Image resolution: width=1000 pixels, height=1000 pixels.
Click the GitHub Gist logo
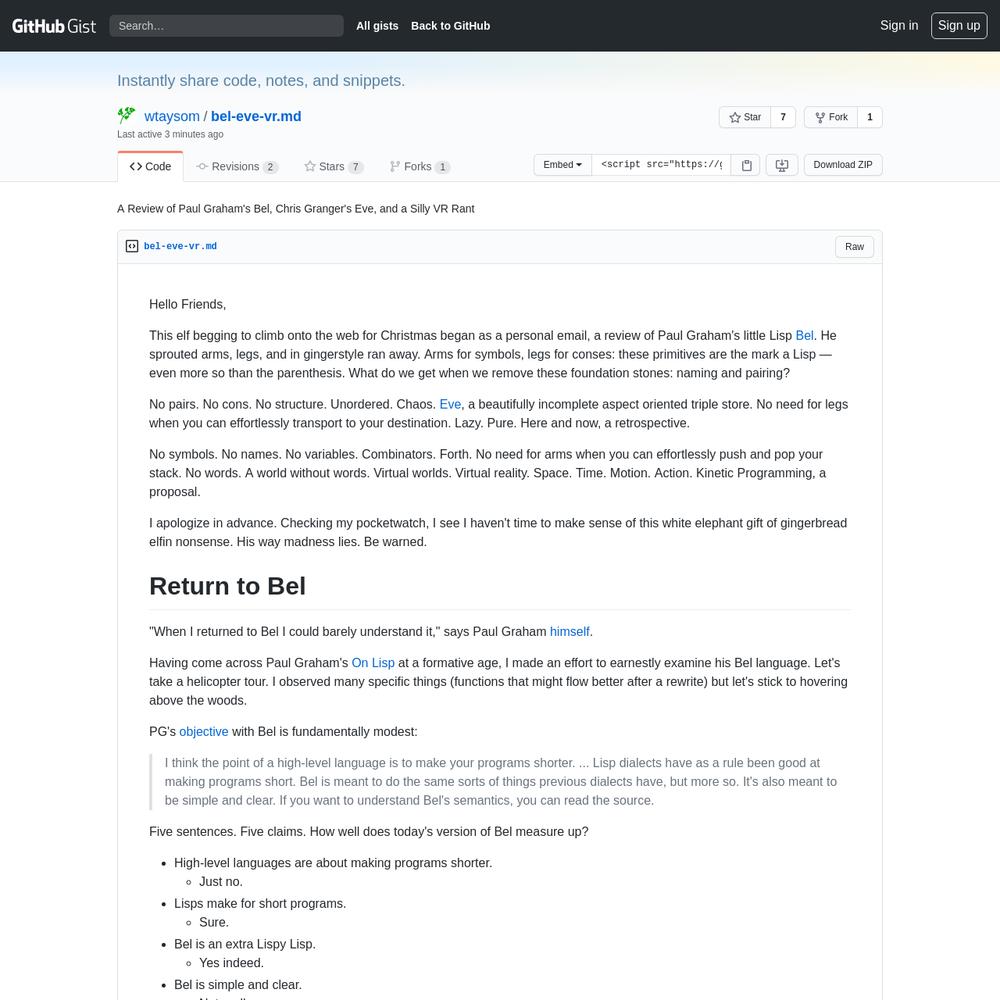point(54,26)
